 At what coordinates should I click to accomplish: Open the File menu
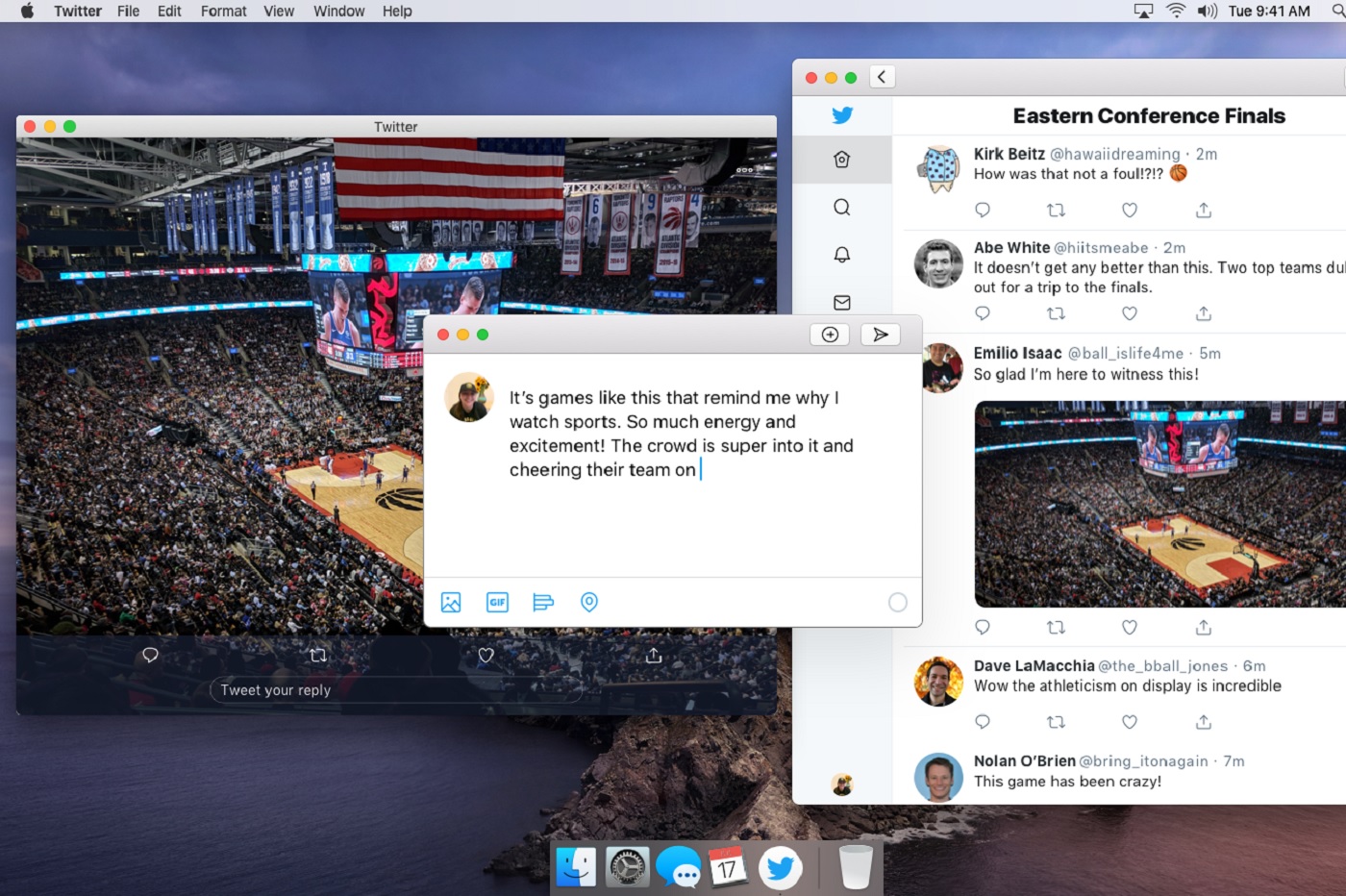point(128,11)
